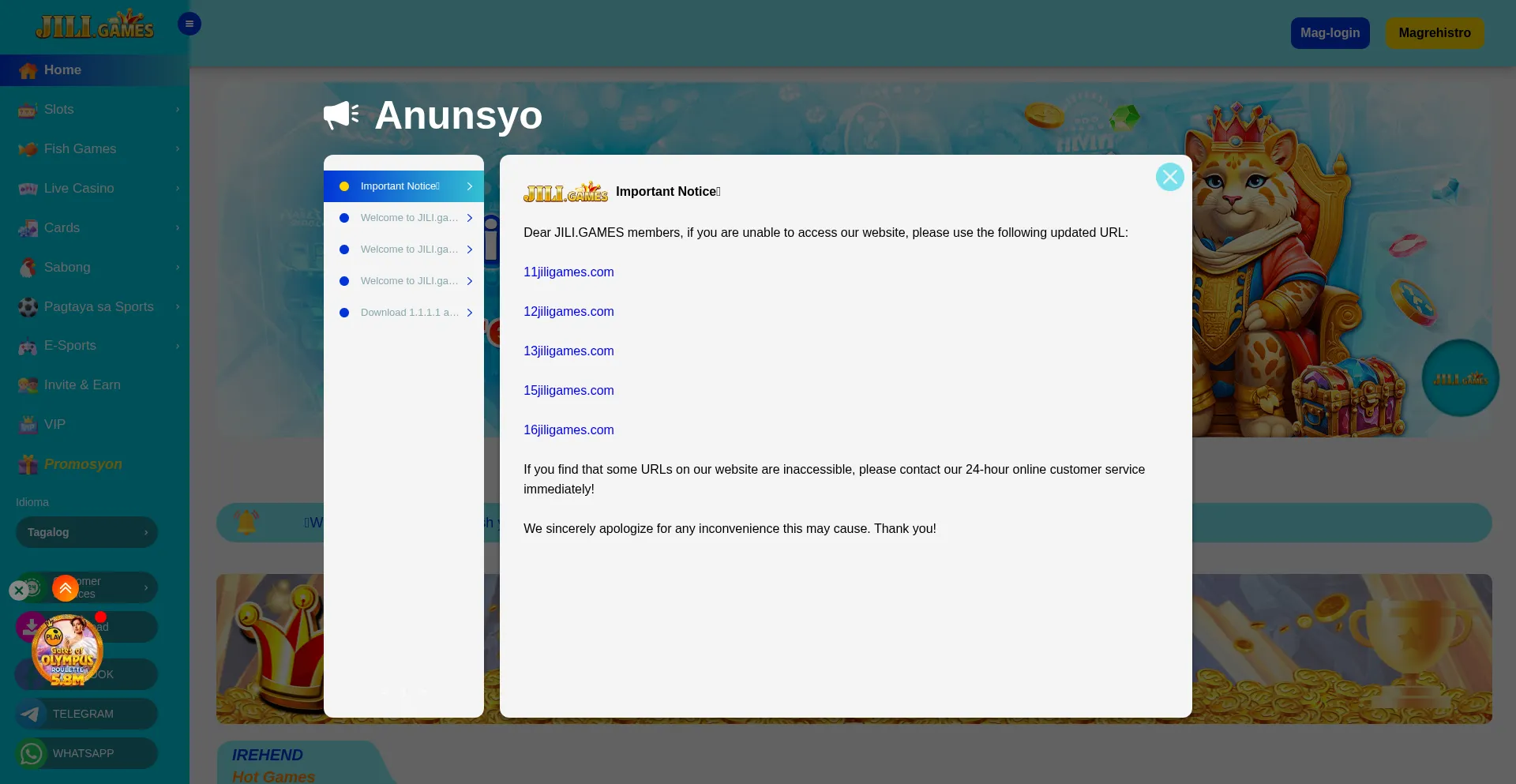Click the JILI logo inside the notice
The height and width of the screenshot is (784, 1516).
point(565,192)
